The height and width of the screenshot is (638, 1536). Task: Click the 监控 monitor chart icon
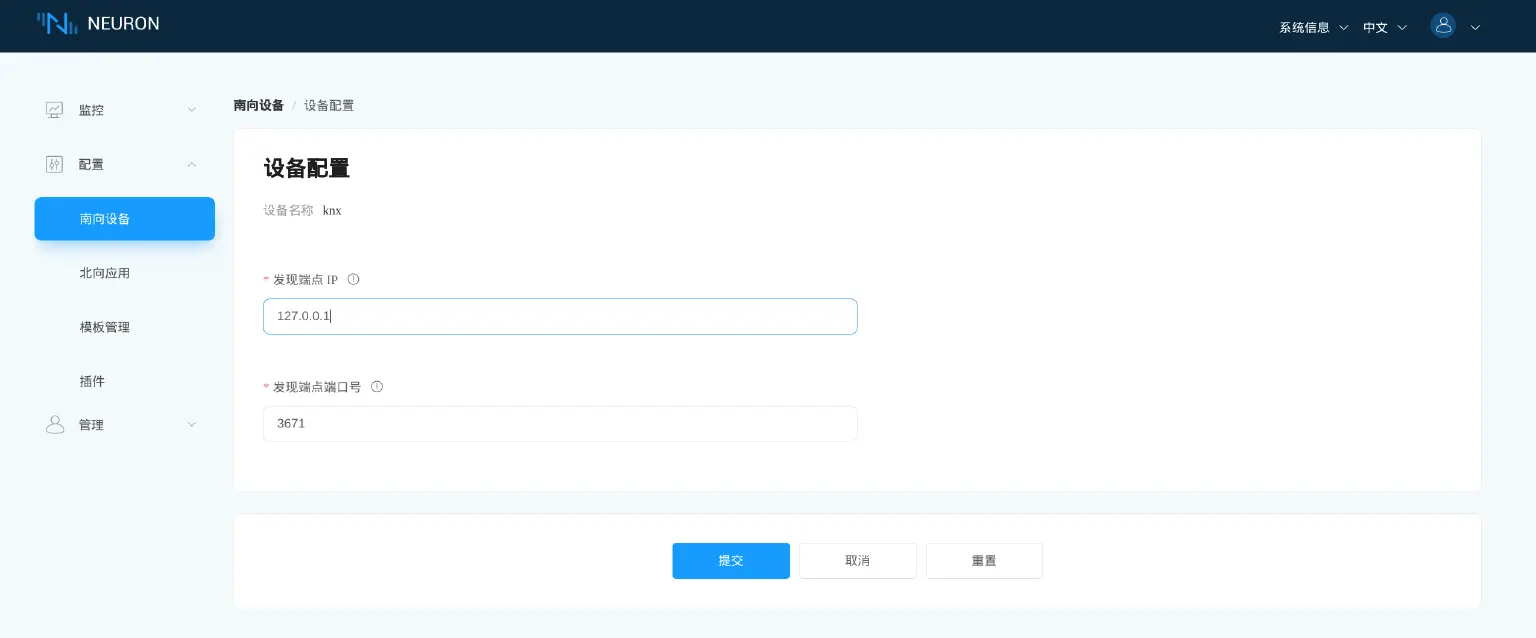click(55, 110)
